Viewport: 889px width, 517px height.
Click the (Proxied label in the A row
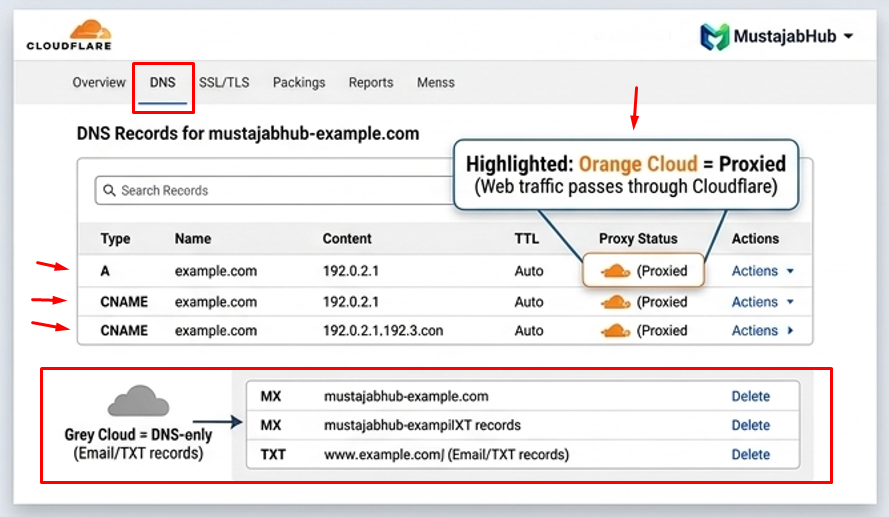(662, 271)
